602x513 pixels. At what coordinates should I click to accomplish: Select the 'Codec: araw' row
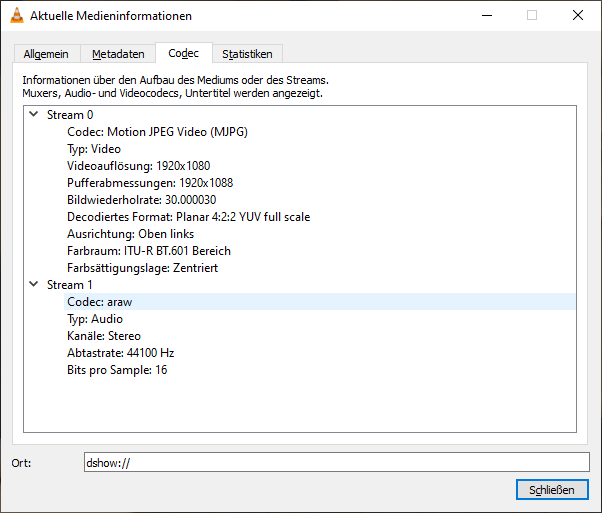(x=319, y=302)
